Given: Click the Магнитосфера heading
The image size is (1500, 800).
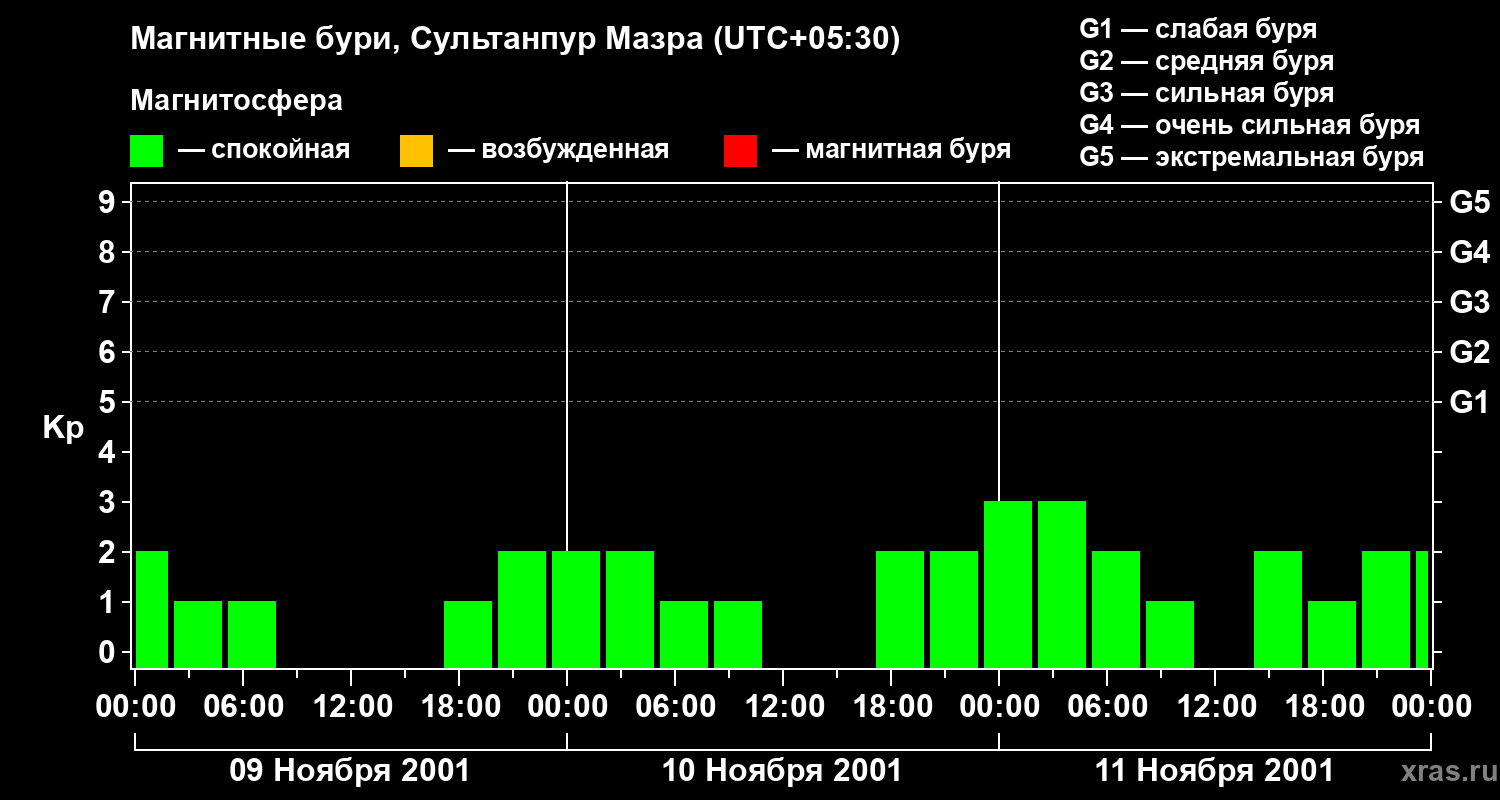Looking at the screenshot, I should pos(237,101).
